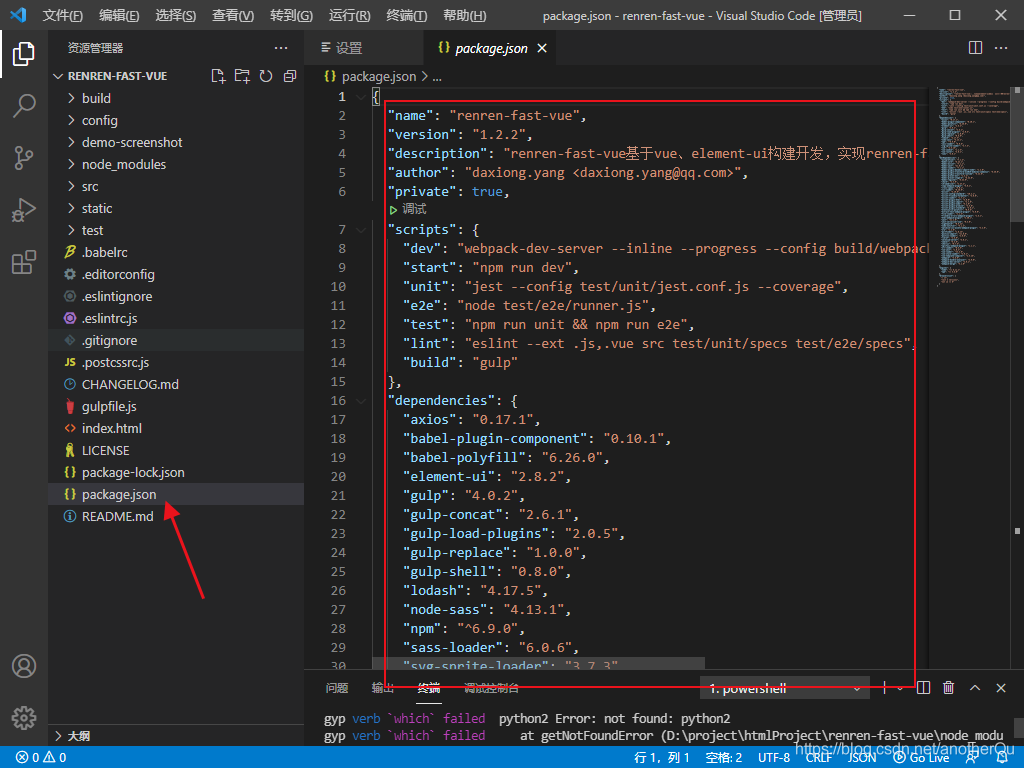Switch to the 输出 panel tab
Screen dimensions: 1024x768
(383, 688)
